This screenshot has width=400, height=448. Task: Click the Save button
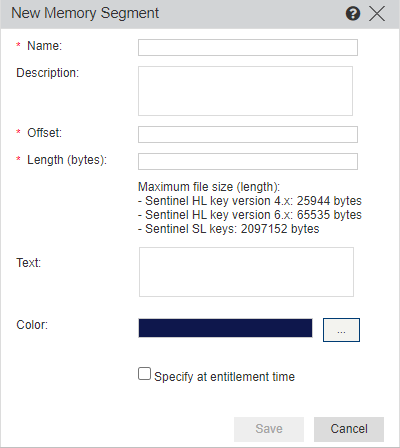pyautogui.click(x=269, y=429)
